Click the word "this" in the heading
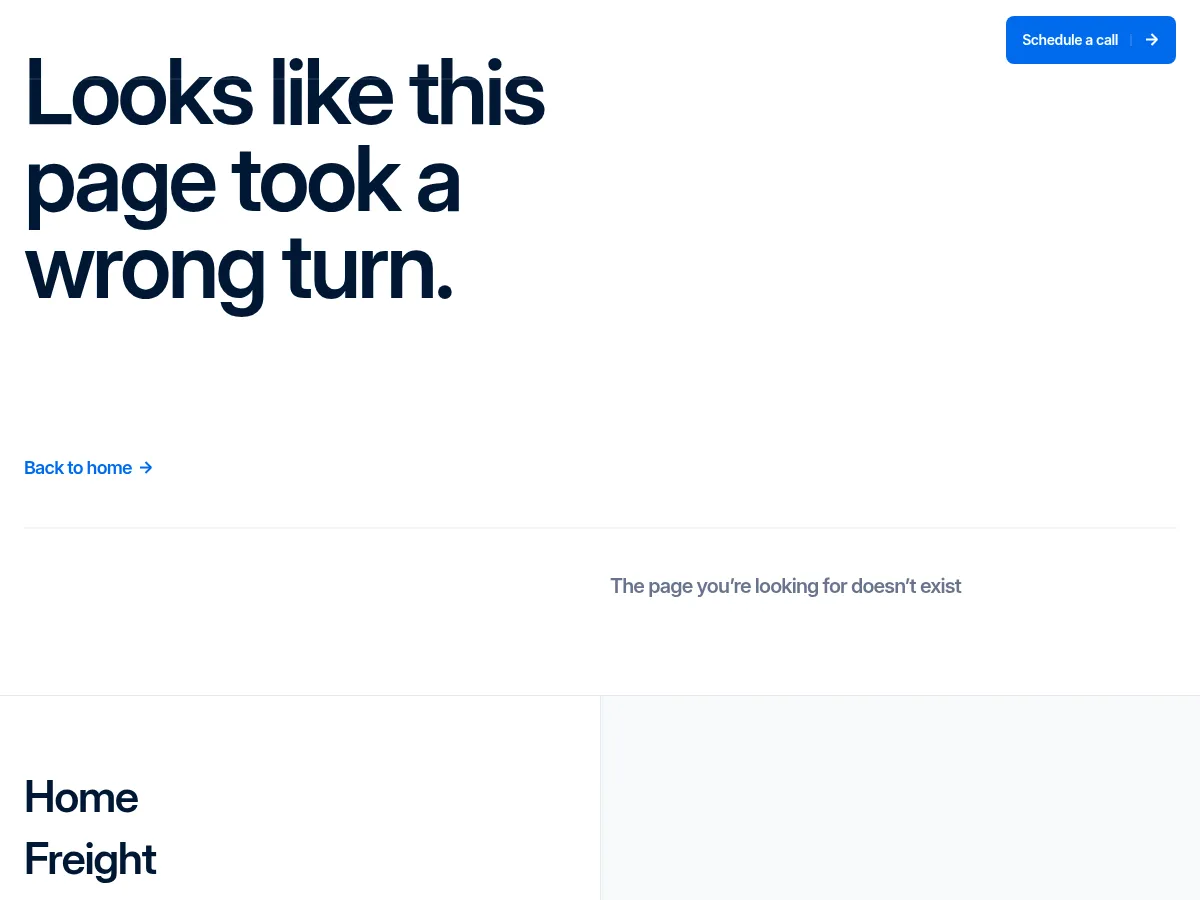This screenshot has height=900, width=1200. click(477, 95)
